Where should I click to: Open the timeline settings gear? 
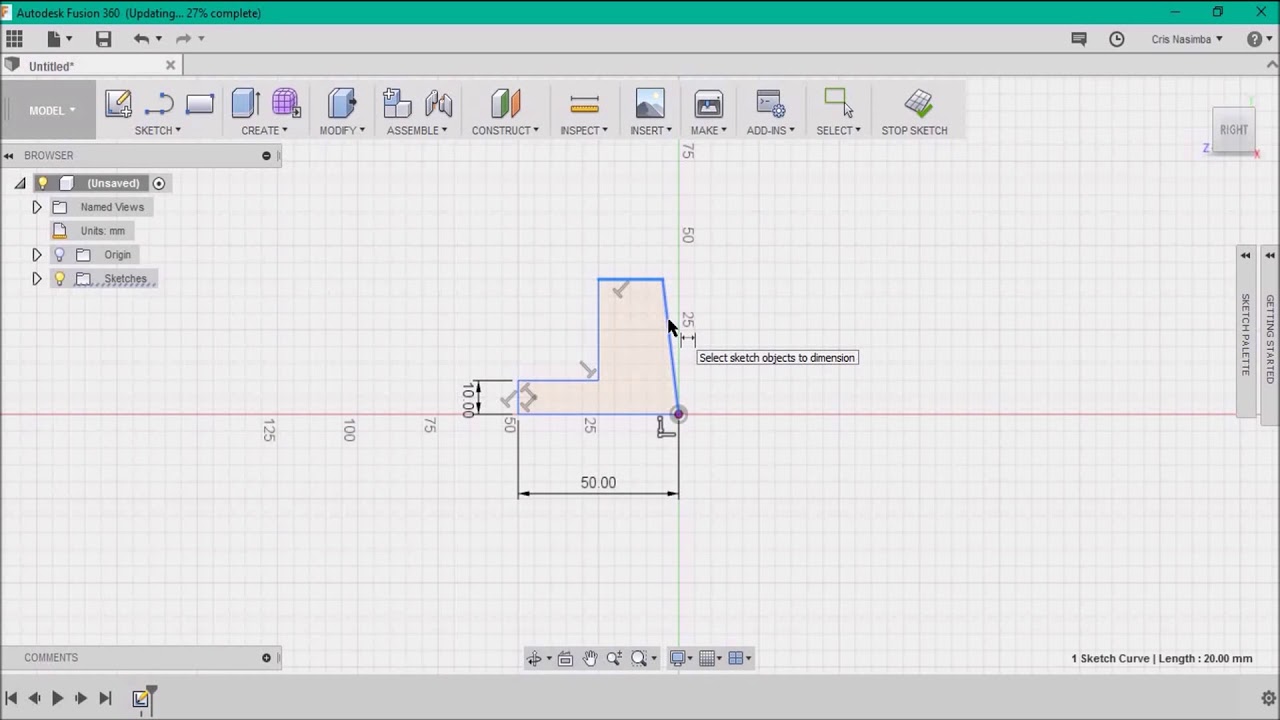pos(1268,698)
